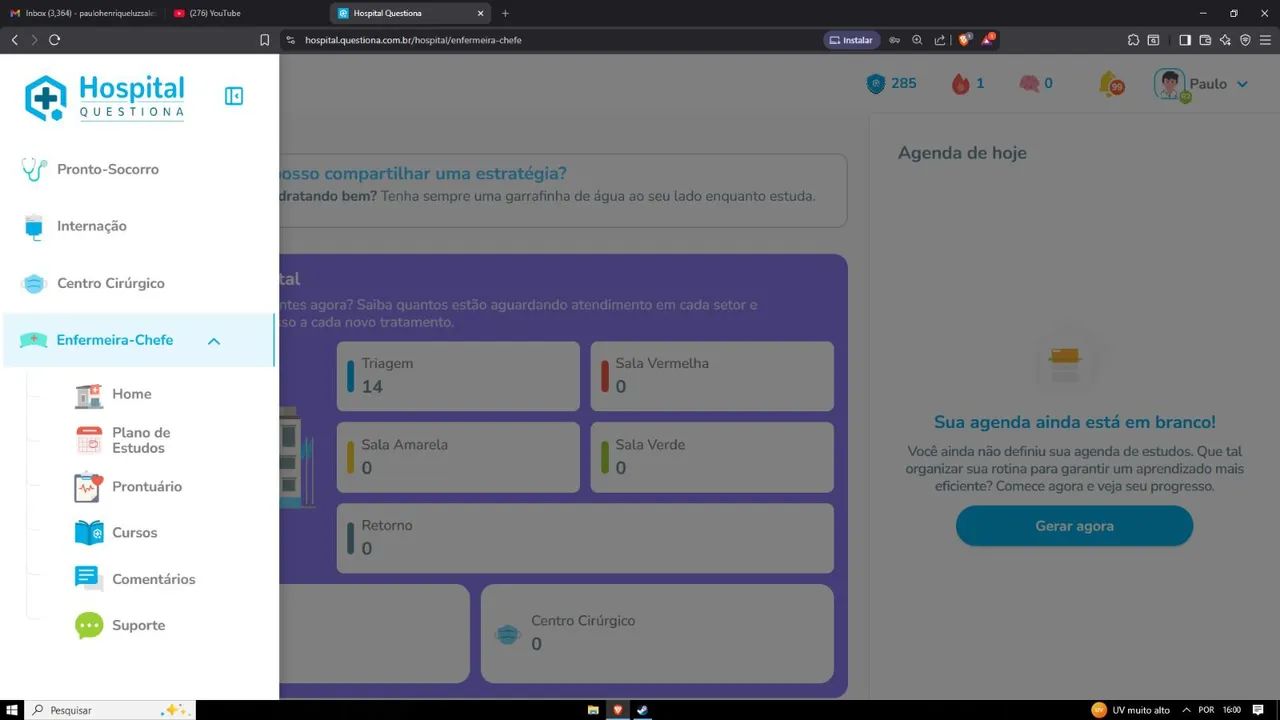Viewport: 1280px width, 720px height.
Task: Click the Gerar agora button
Action: coord(1074,526)
